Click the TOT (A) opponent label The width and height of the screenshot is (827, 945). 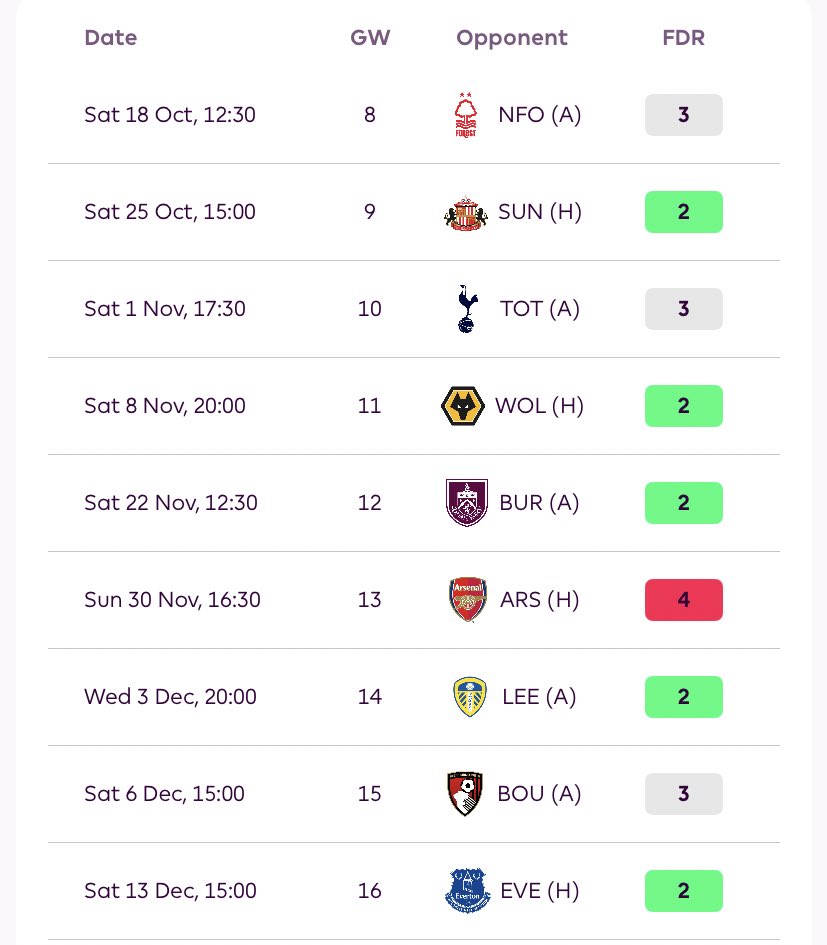[540, 309]
